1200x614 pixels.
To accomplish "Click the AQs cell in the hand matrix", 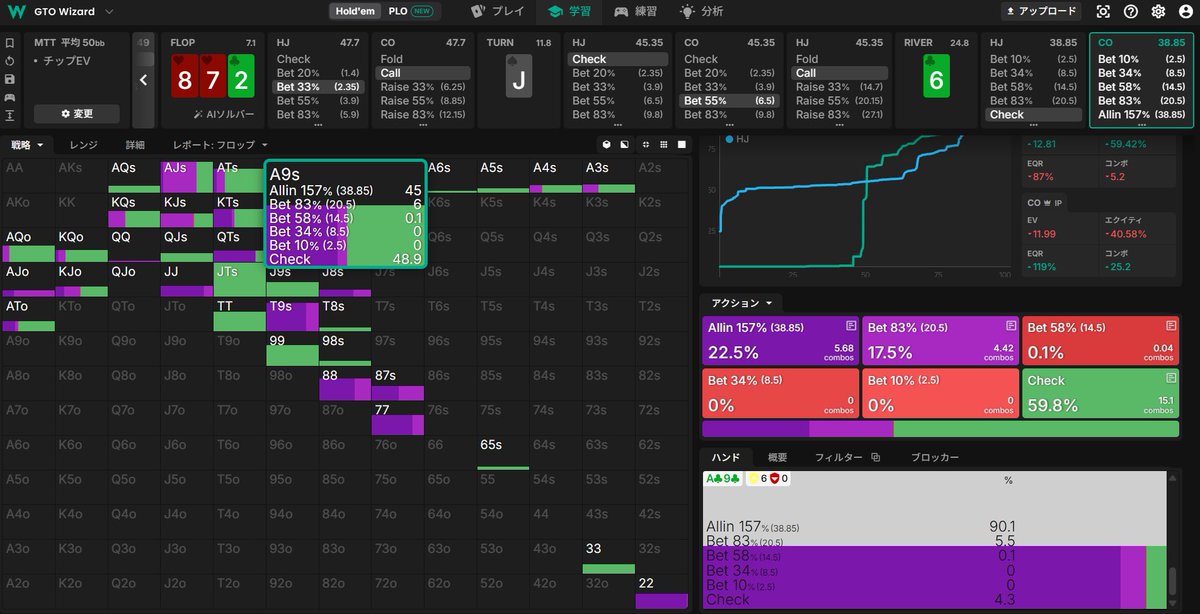I will coord(134,175).
